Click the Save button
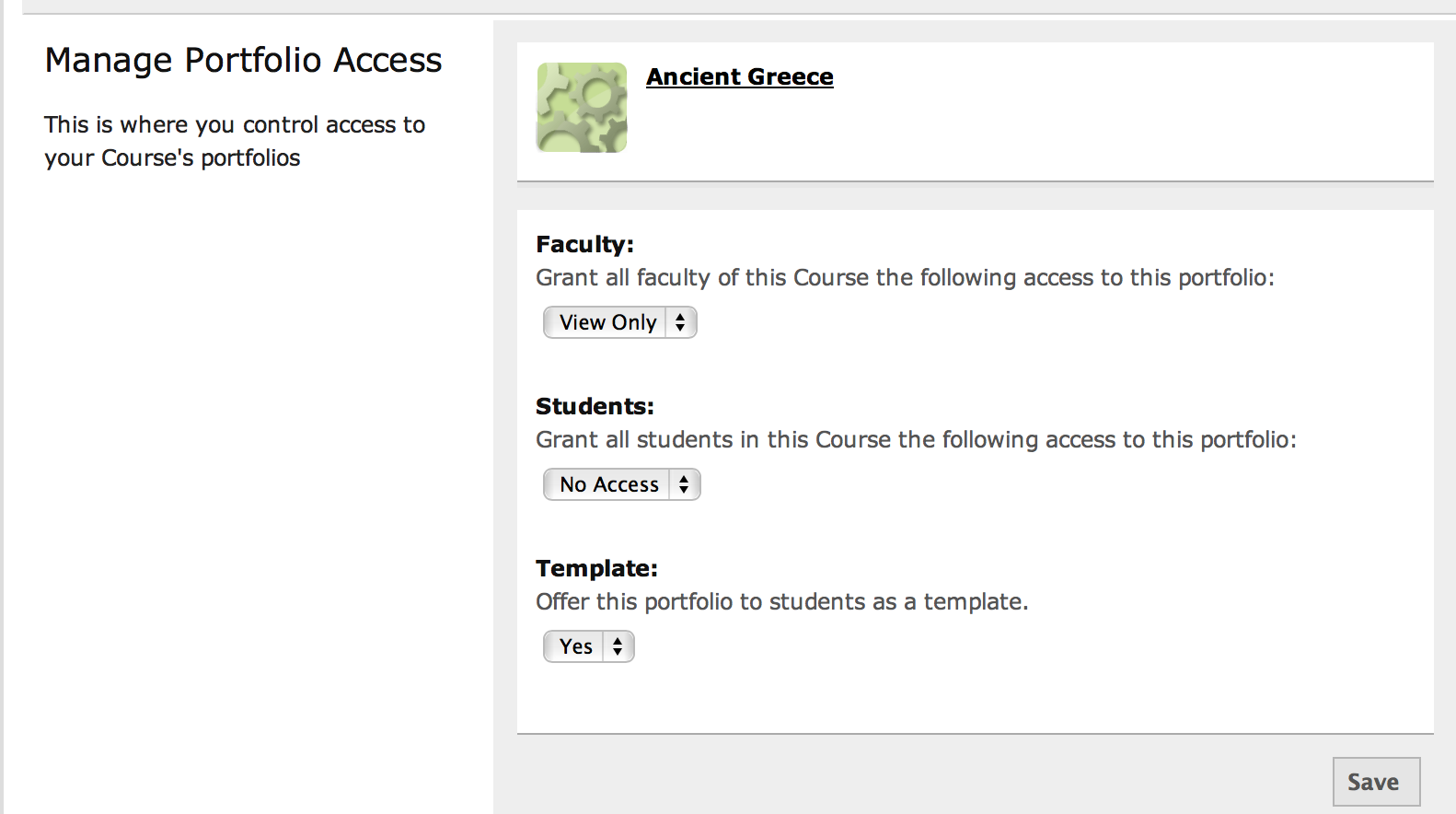 (1376, 781)
